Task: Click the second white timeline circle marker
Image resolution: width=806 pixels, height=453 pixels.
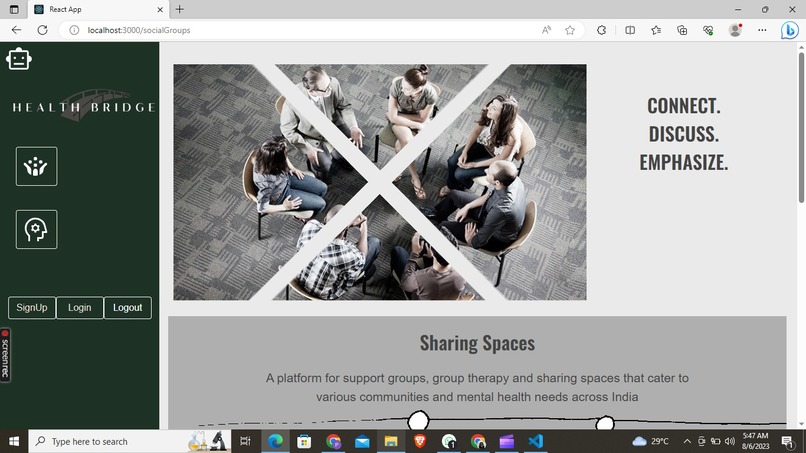Action: pyautogui.click(x=605, y=423)
